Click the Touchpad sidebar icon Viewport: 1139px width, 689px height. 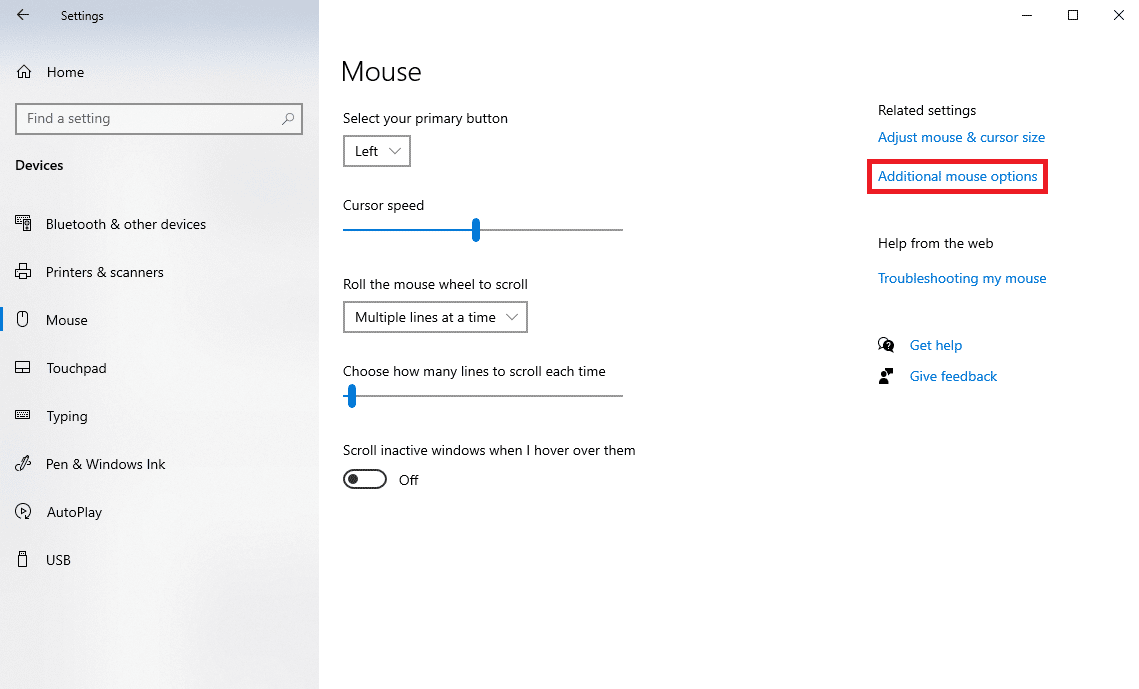(x=23, y=367)
